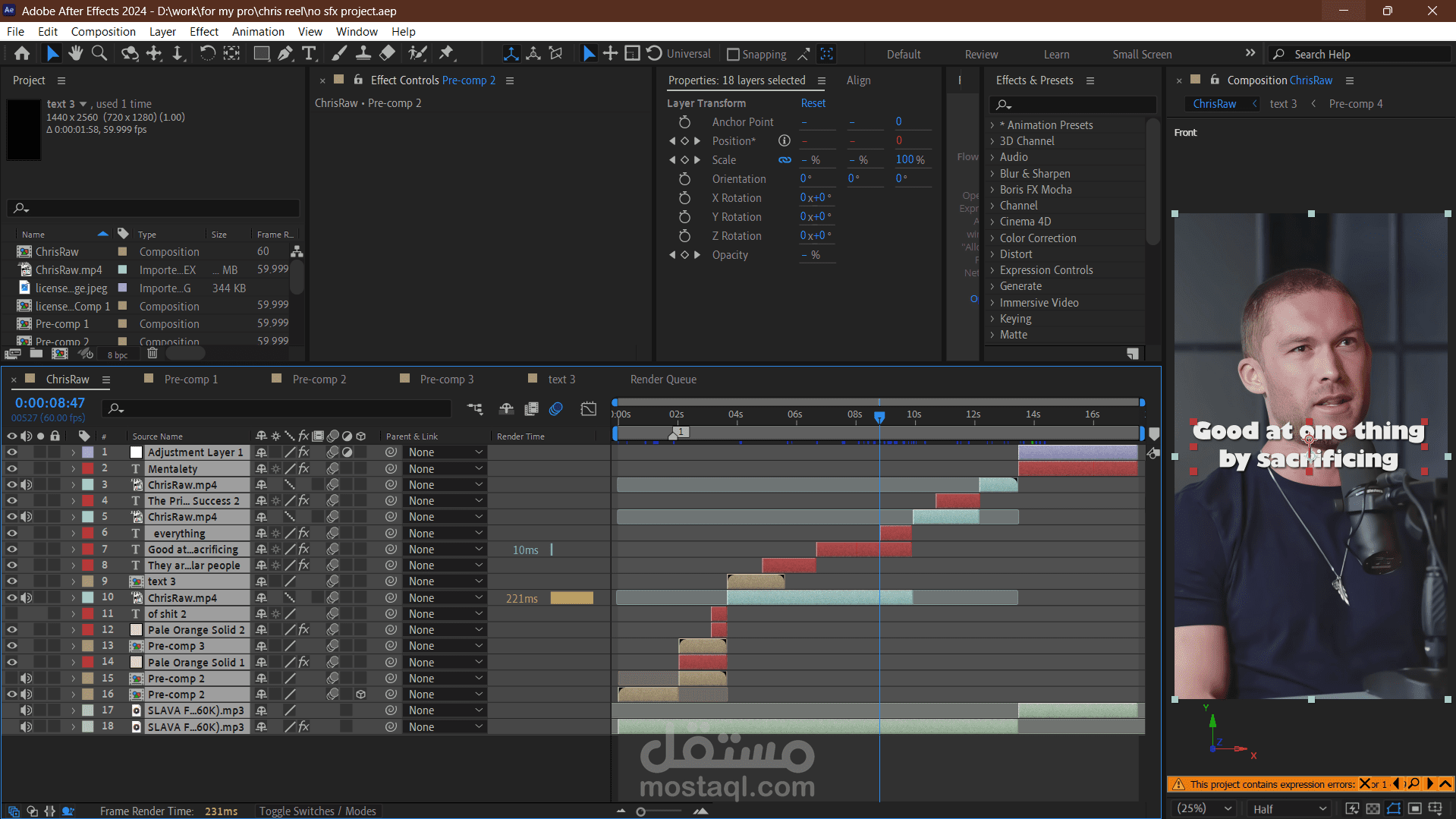The image size is (1456, 819).
Task: Switch to the Render Queue tab
Action: coord(663,380)
